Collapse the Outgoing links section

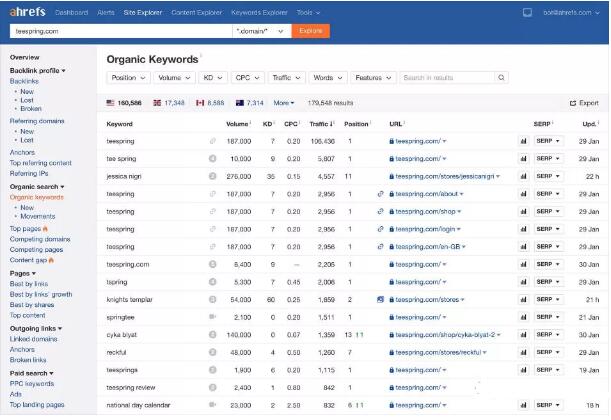point(36,328)
